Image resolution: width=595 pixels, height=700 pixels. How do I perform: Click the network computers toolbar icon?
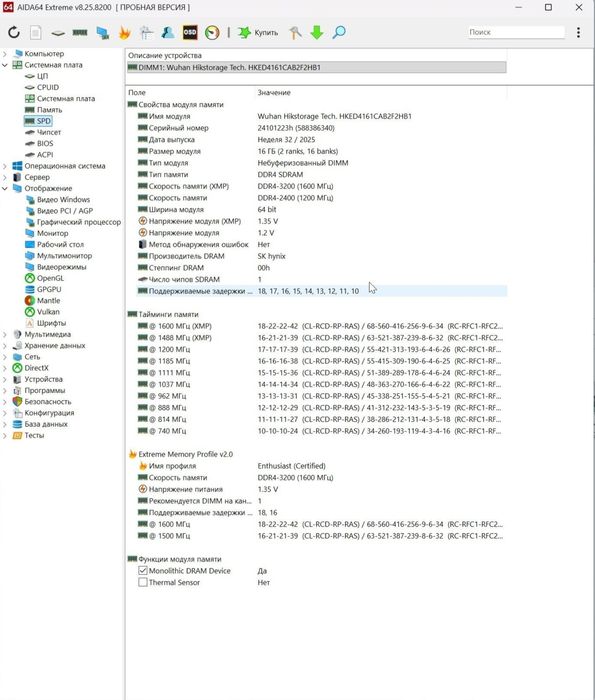pos(103,33)
